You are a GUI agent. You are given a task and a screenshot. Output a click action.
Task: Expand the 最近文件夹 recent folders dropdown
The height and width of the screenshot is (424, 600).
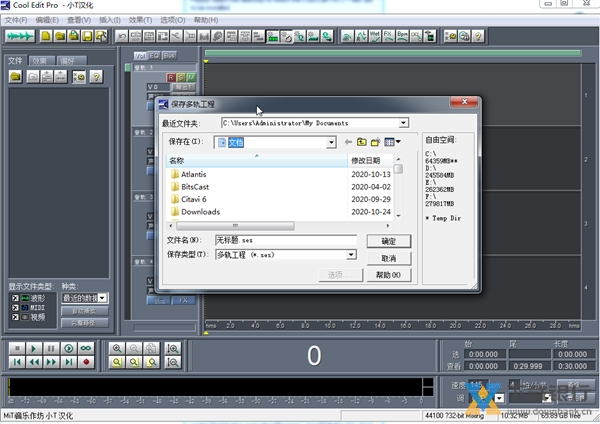(x=403, y=123)
